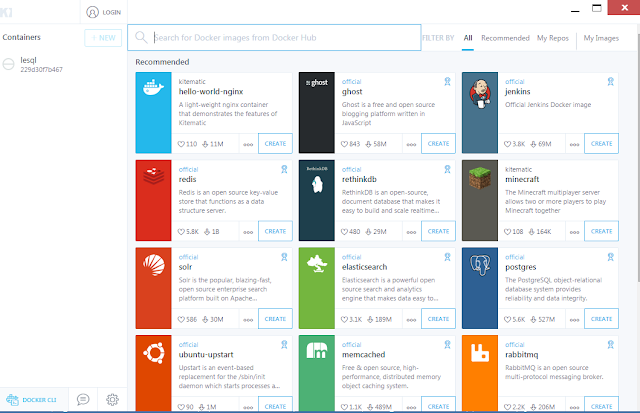
Task: Click the search magnifier icon
Action: 141,37
